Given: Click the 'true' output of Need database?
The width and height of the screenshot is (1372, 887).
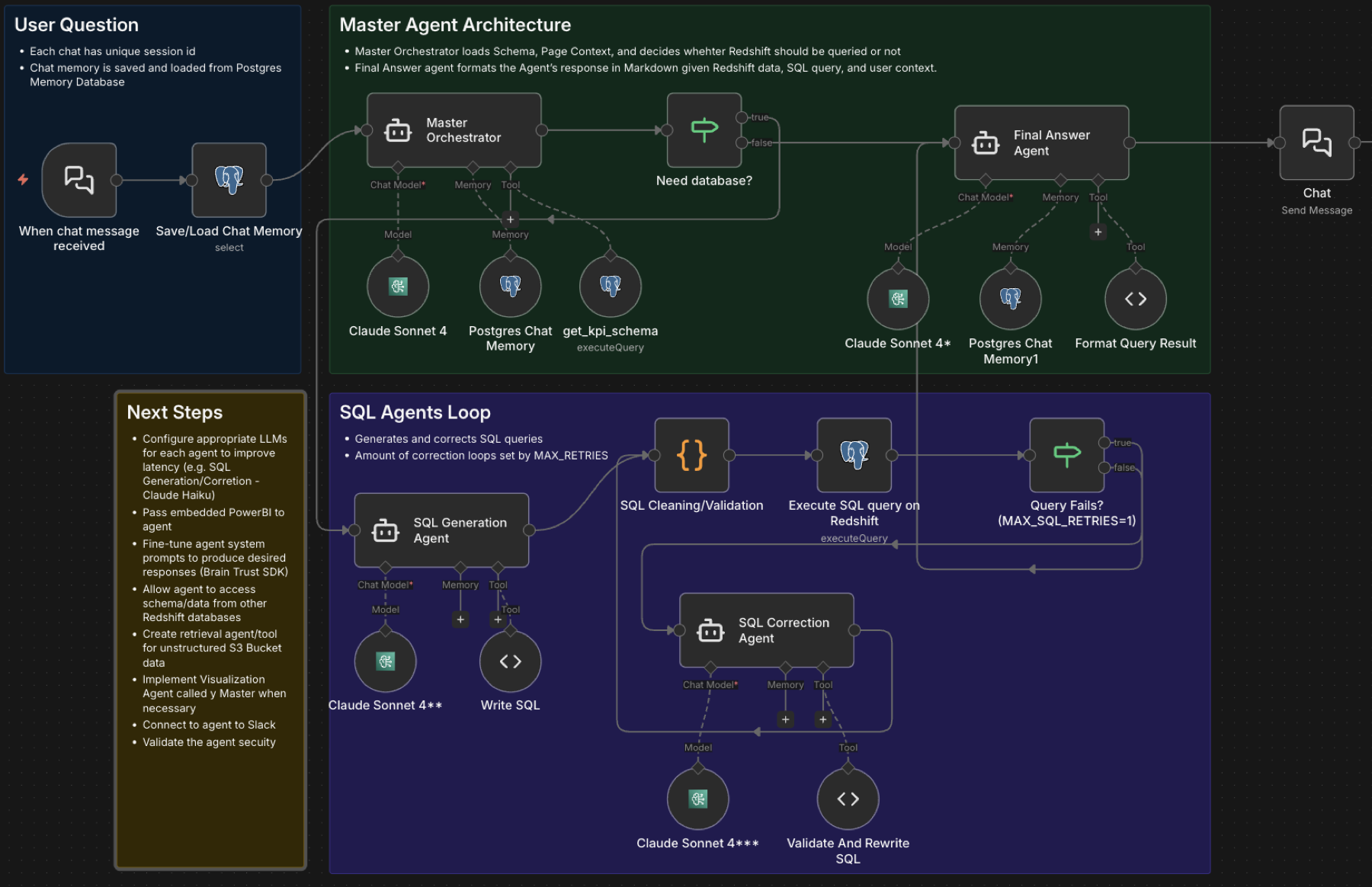Looking at the screenshot, I should (x=742, y=117).
